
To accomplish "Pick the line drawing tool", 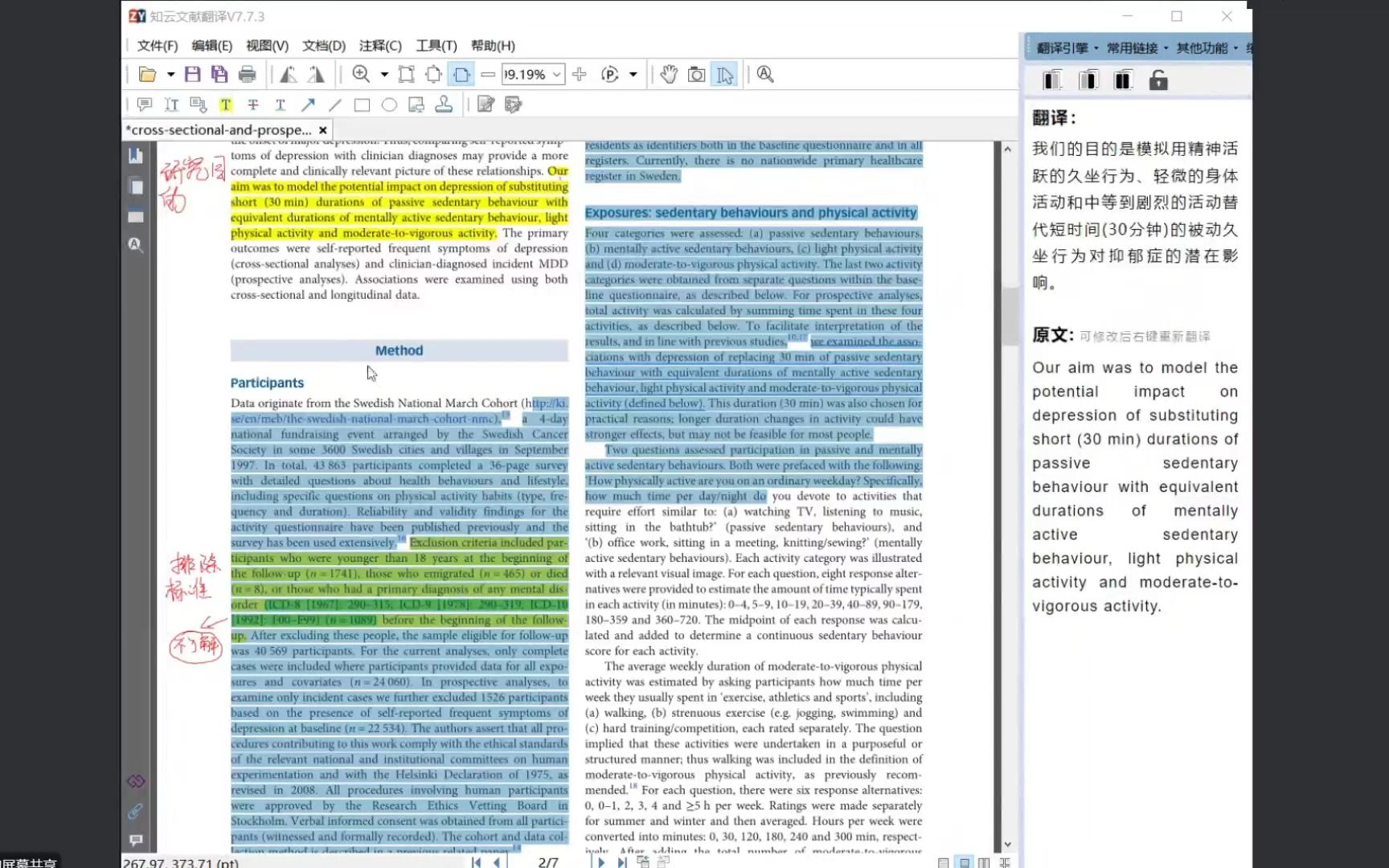I will (335, 104).
